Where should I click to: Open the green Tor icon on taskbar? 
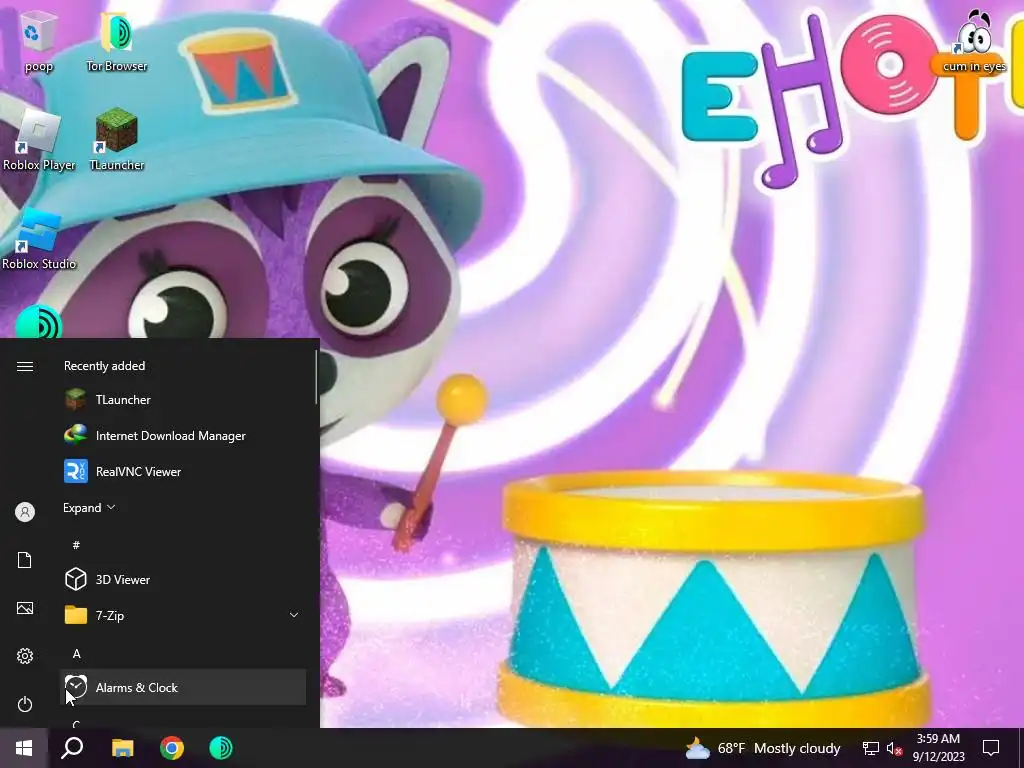point(221,748)
